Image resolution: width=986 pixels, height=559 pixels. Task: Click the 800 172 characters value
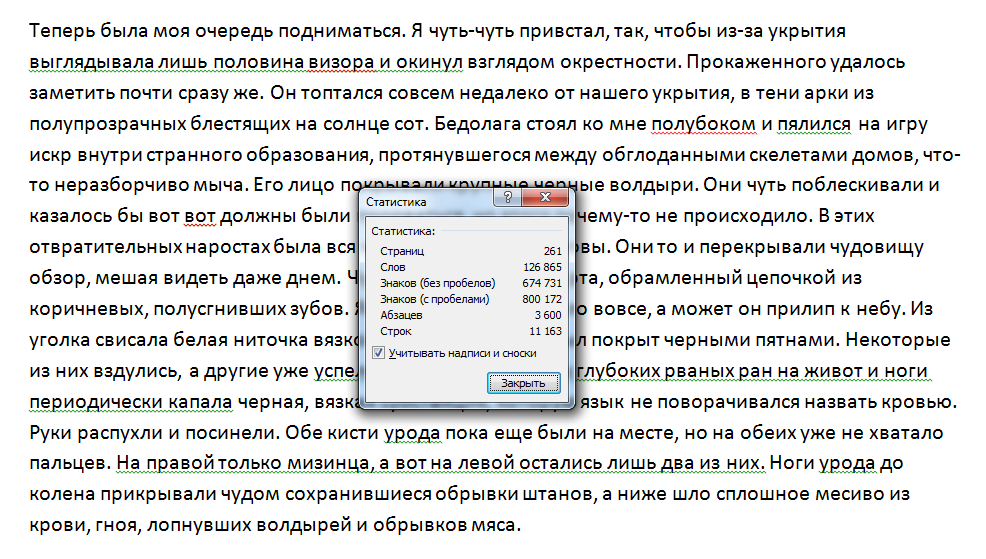tap(542, 299)
